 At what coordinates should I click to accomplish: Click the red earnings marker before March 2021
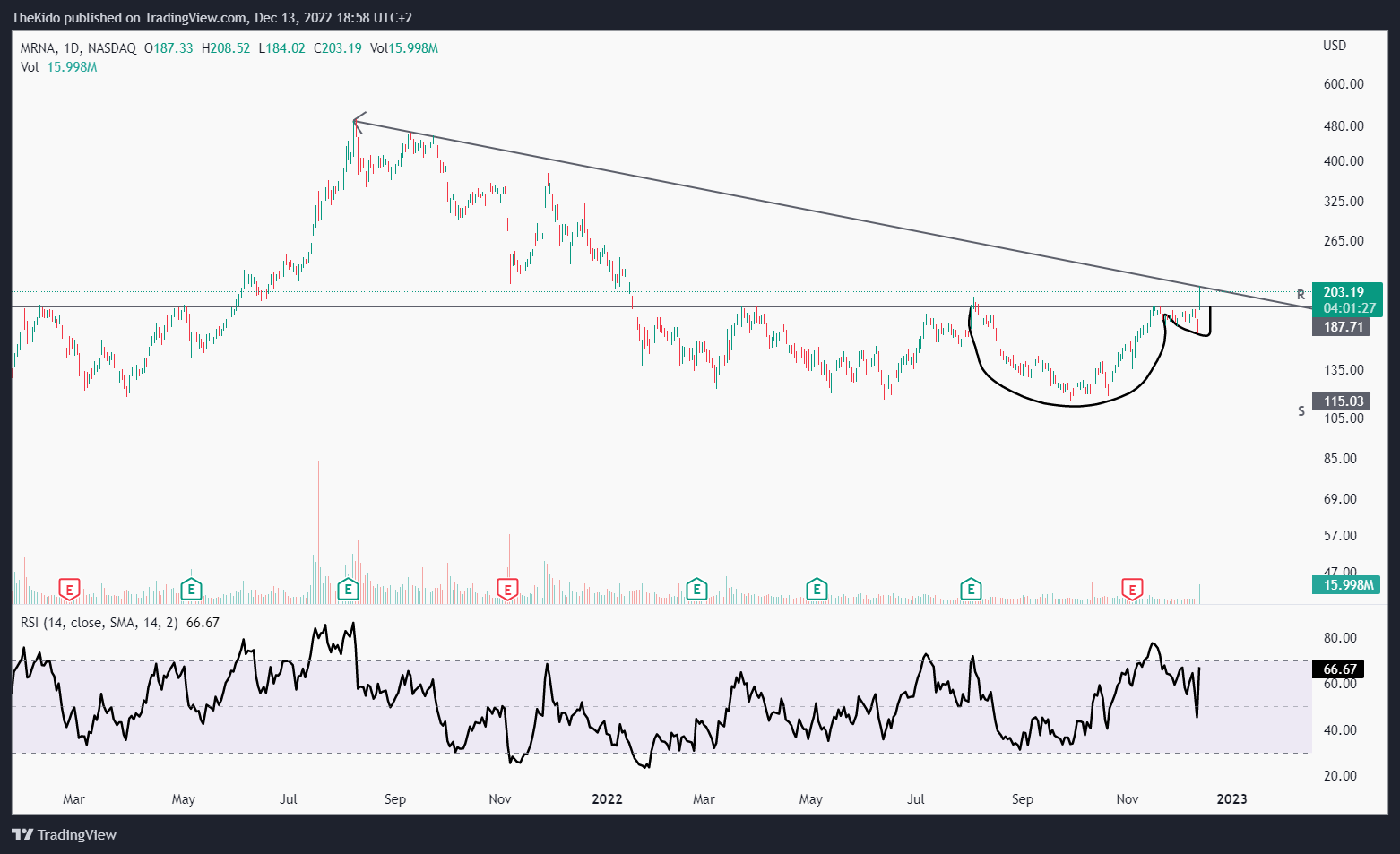(x=69, y=589)
